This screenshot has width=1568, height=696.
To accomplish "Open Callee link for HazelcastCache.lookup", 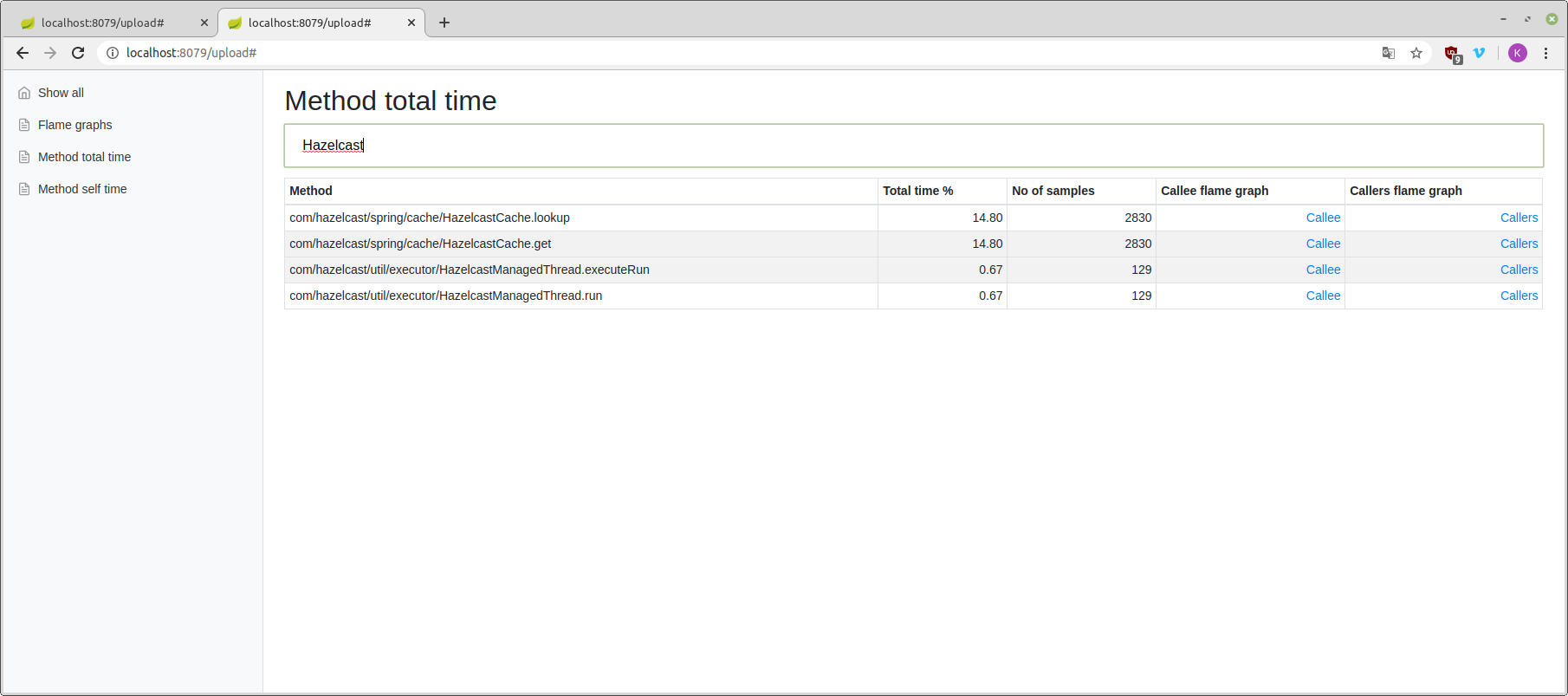I will tap(1323, 218).
